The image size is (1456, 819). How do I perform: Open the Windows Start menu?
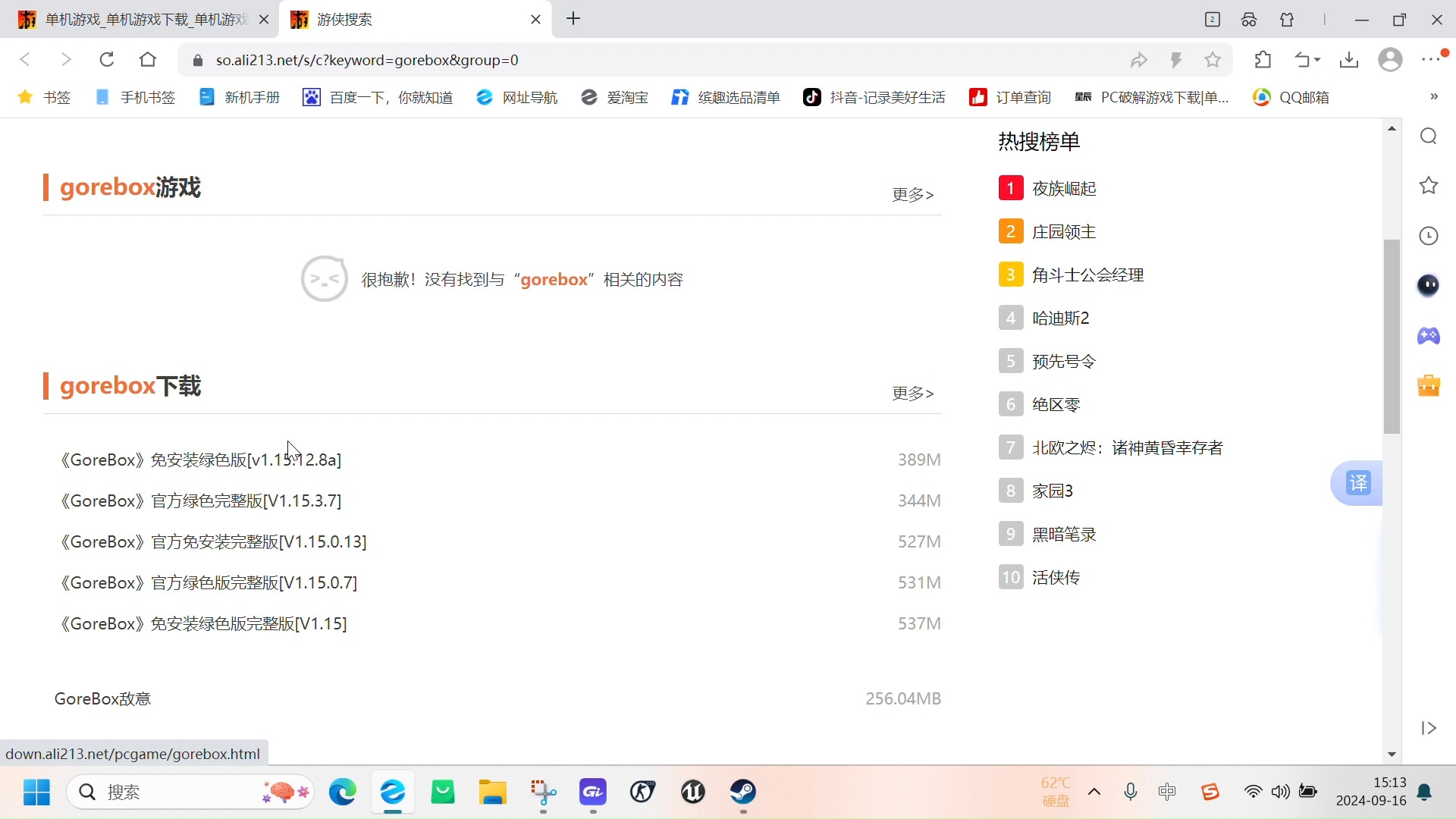pyautogui.click(x=36, y=792)
